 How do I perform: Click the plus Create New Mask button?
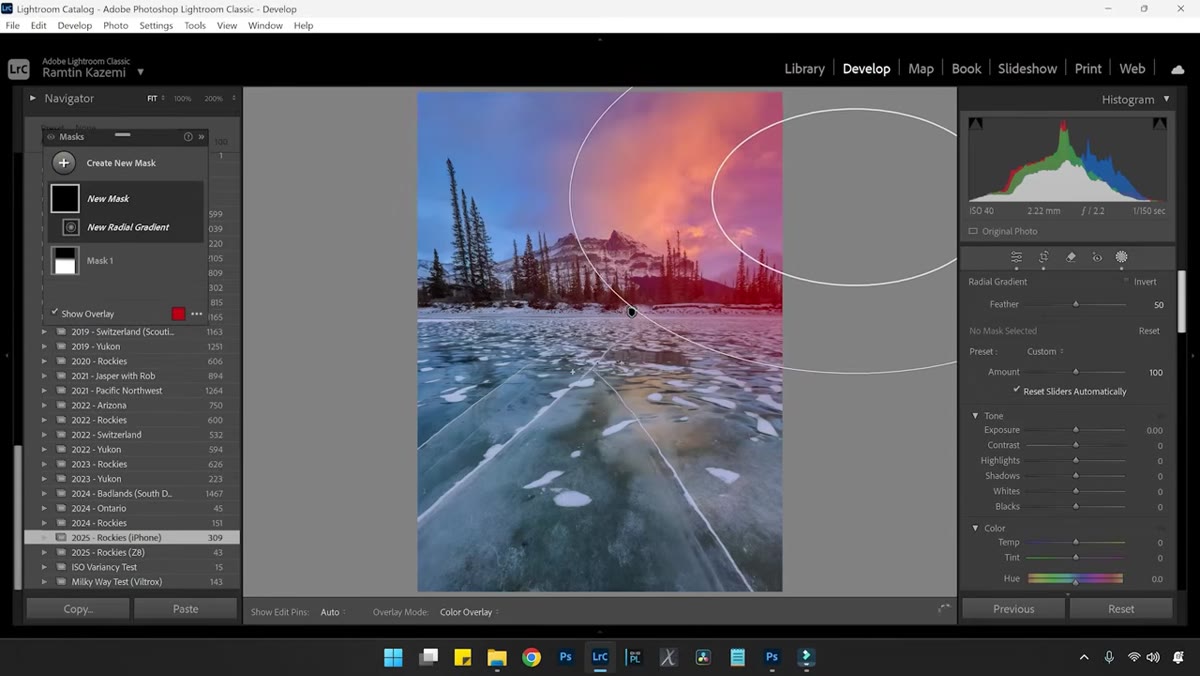tap(64, 163)
